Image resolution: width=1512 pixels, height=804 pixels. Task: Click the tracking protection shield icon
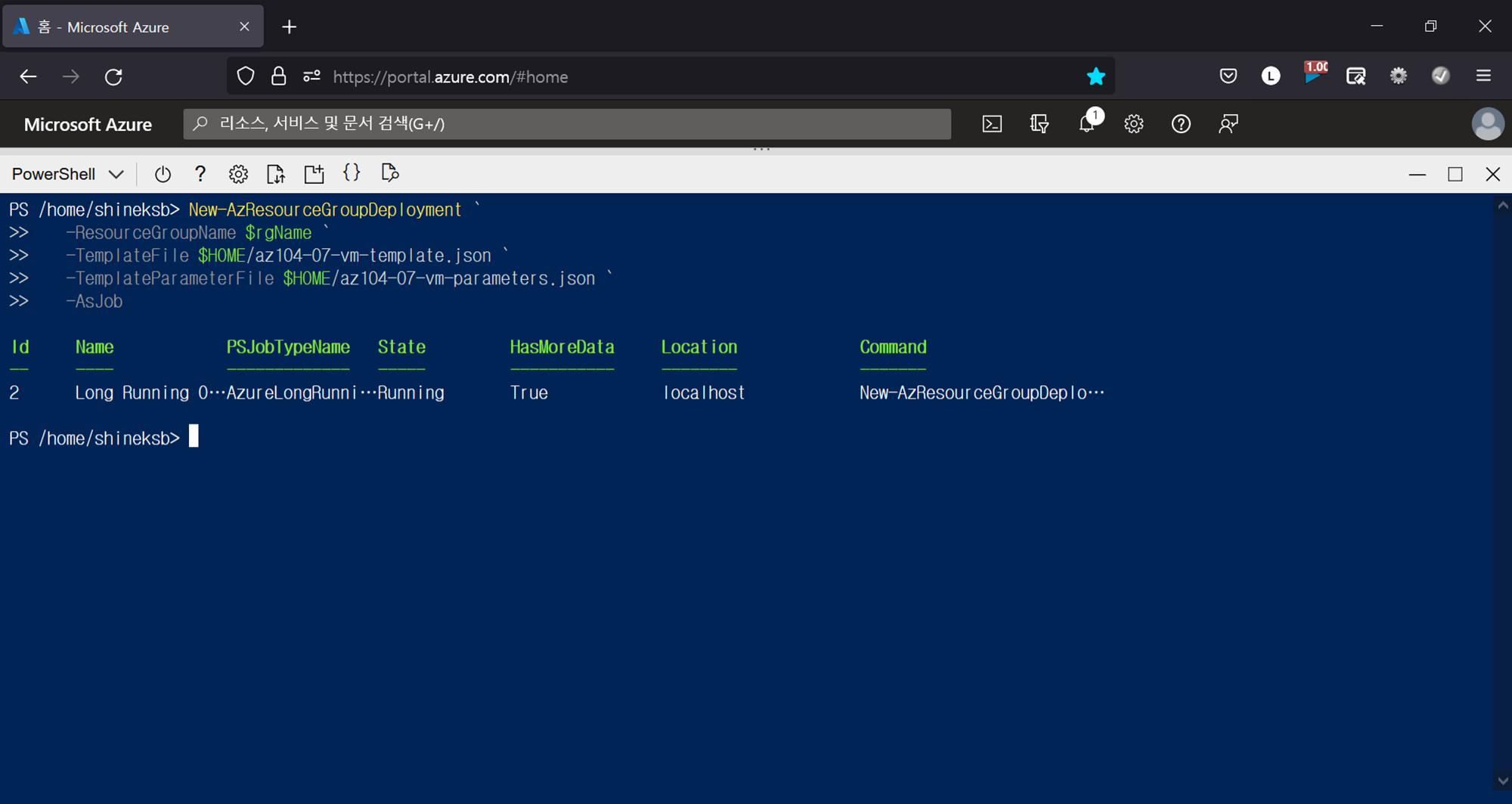246,76
